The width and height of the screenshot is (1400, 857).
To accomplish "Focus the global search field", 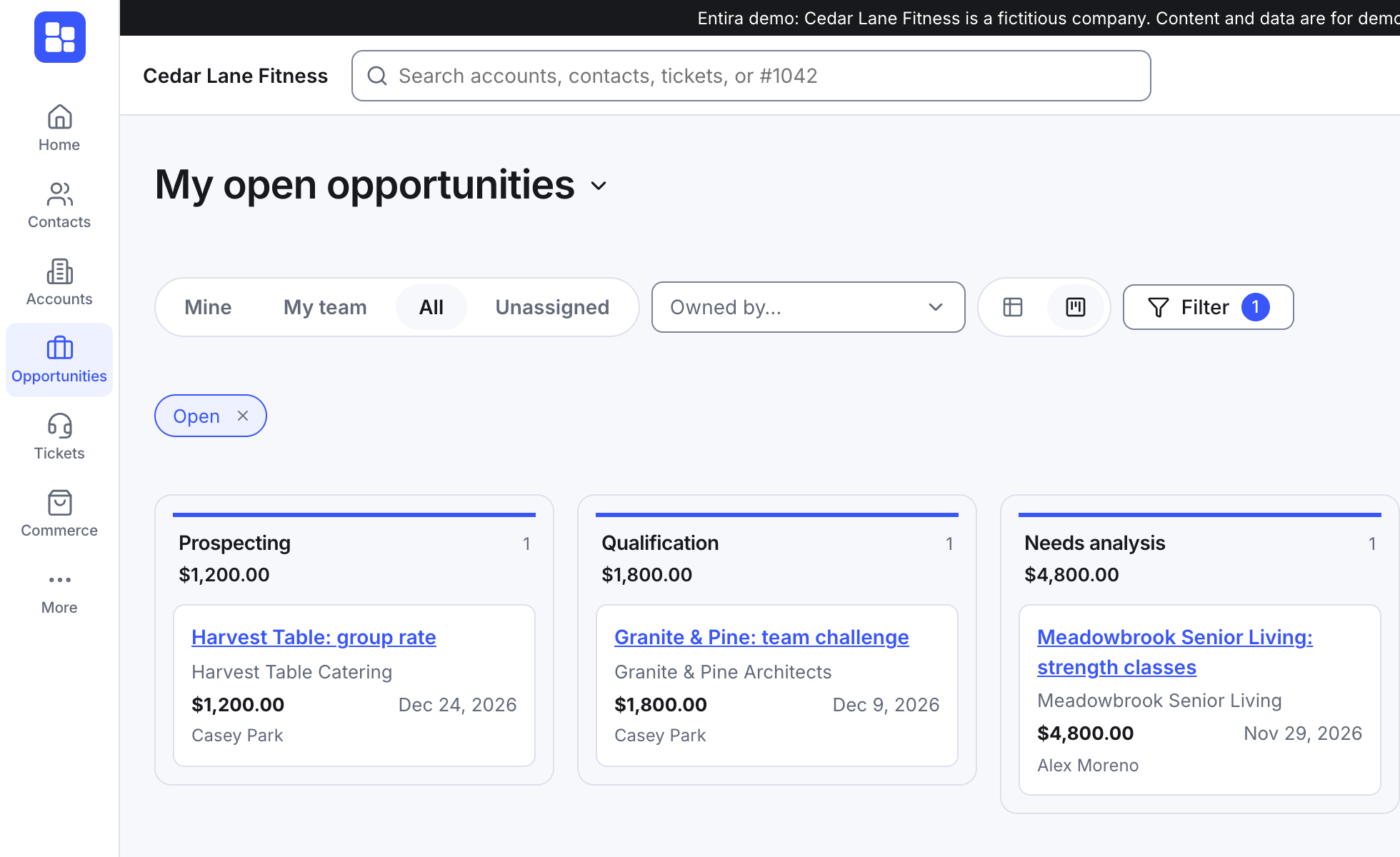I will click(x=751, y=76).
